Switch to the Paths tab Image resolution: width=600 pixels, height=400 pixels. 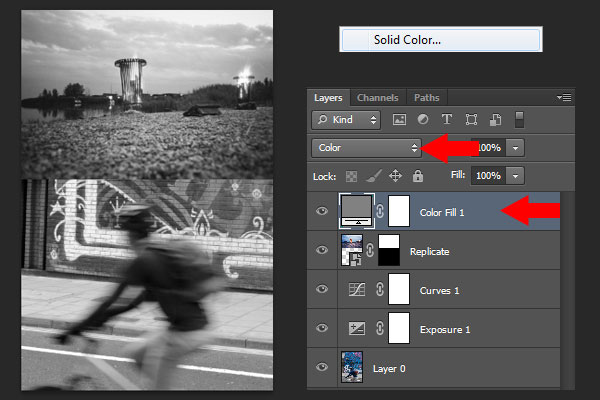coord(427,98)
